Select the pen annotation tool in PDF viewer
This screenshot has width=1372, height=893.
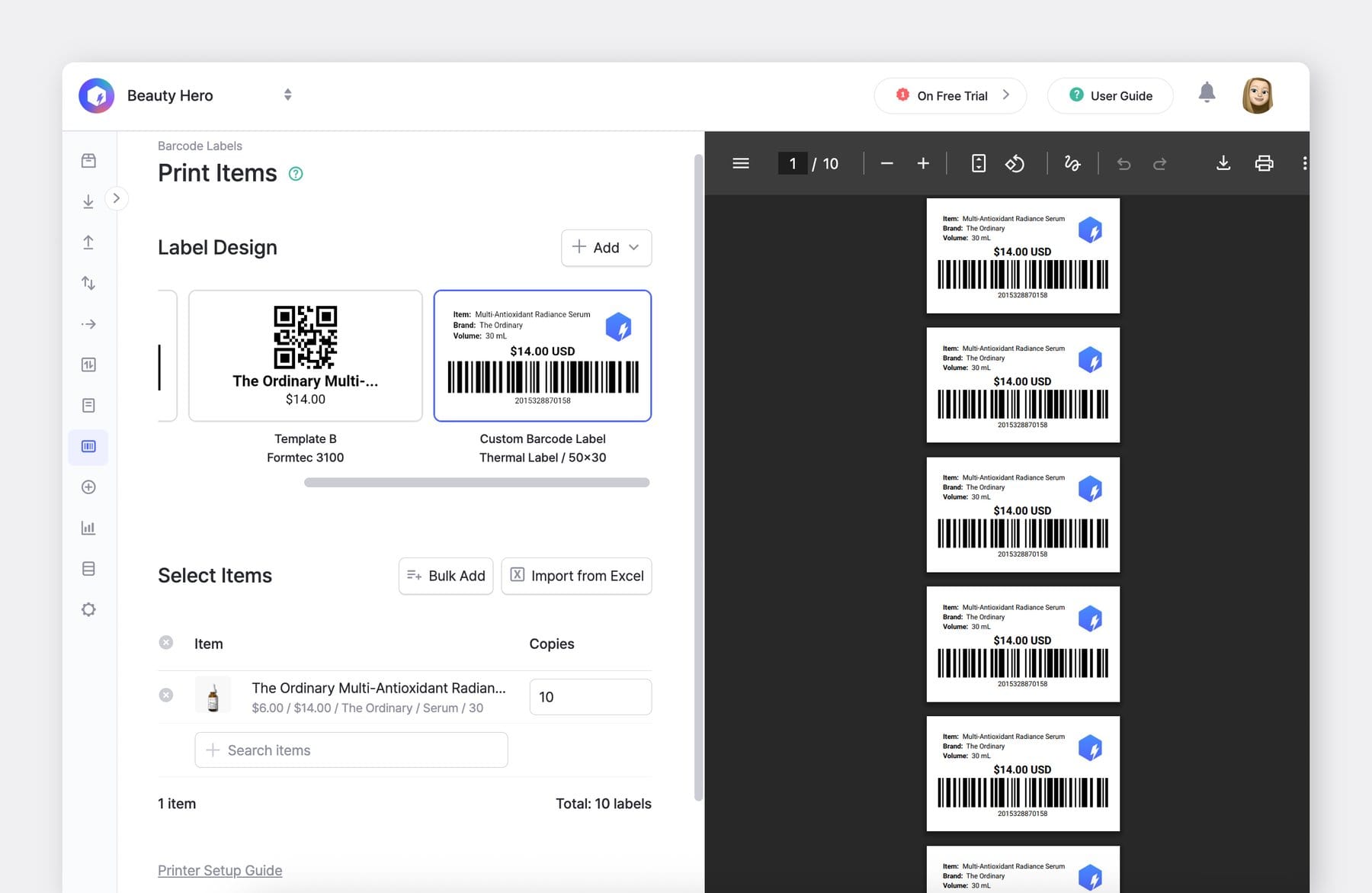pos(1072,163)
